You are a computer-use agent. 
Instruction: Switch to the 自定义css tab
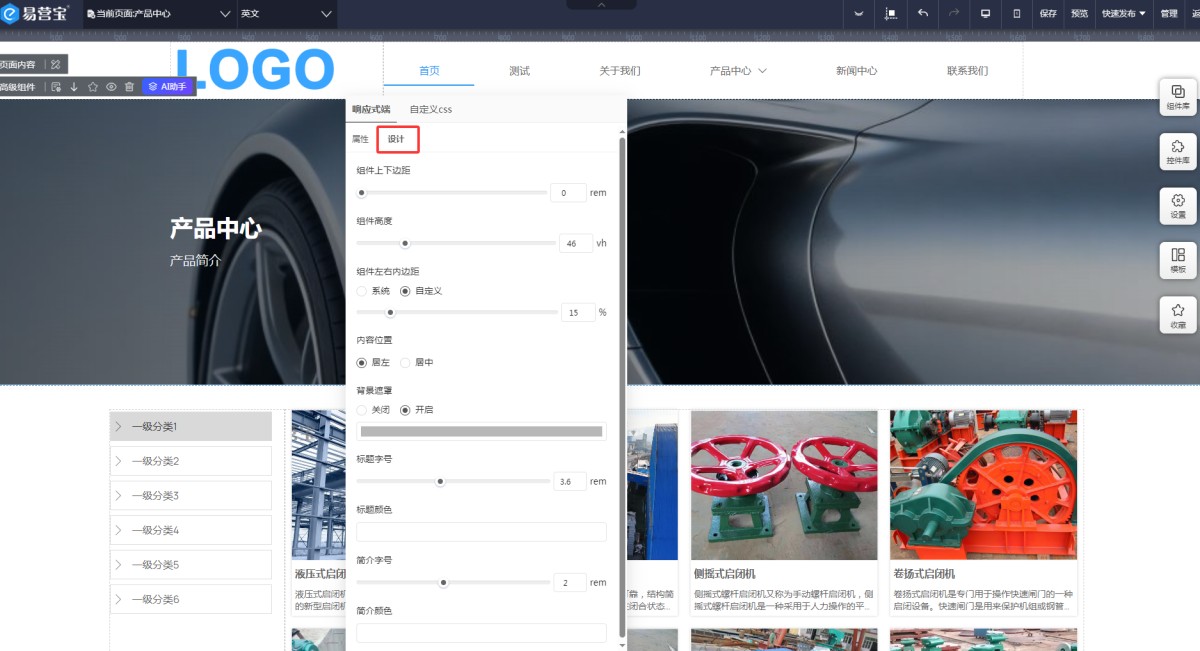[431, 109]
